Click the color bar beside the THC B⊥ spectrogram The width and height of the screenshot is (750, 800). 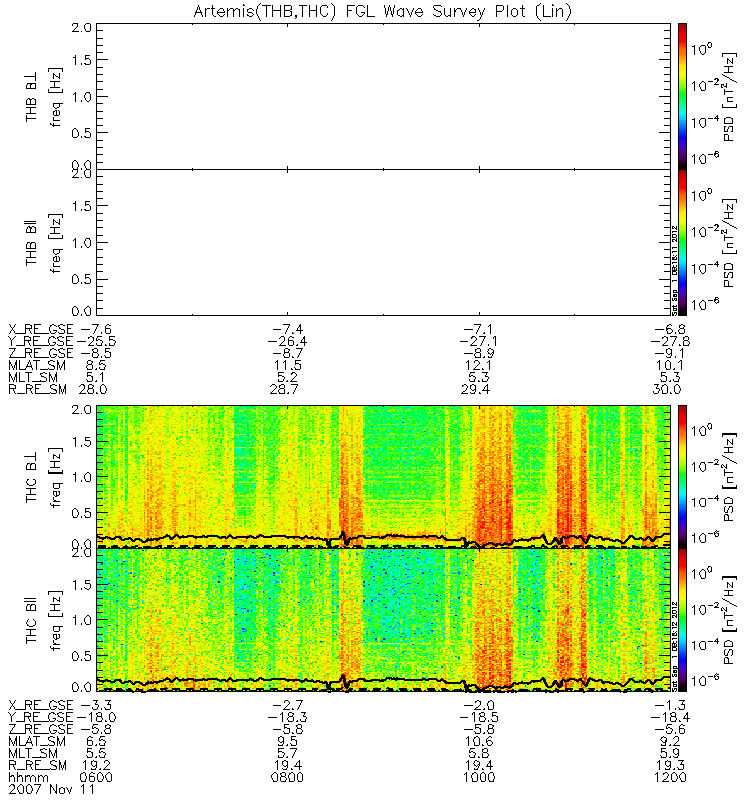(682, 477)
